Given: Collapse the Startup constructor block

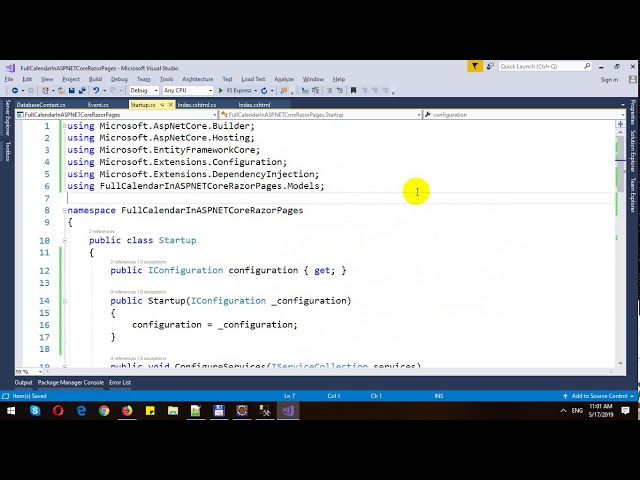Looking at the screenshot, I should coord(64,301).
